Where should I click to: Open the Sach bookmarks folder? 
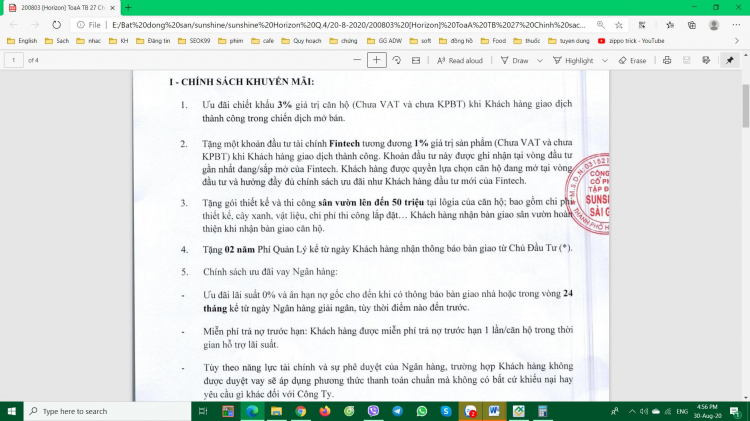57,41
